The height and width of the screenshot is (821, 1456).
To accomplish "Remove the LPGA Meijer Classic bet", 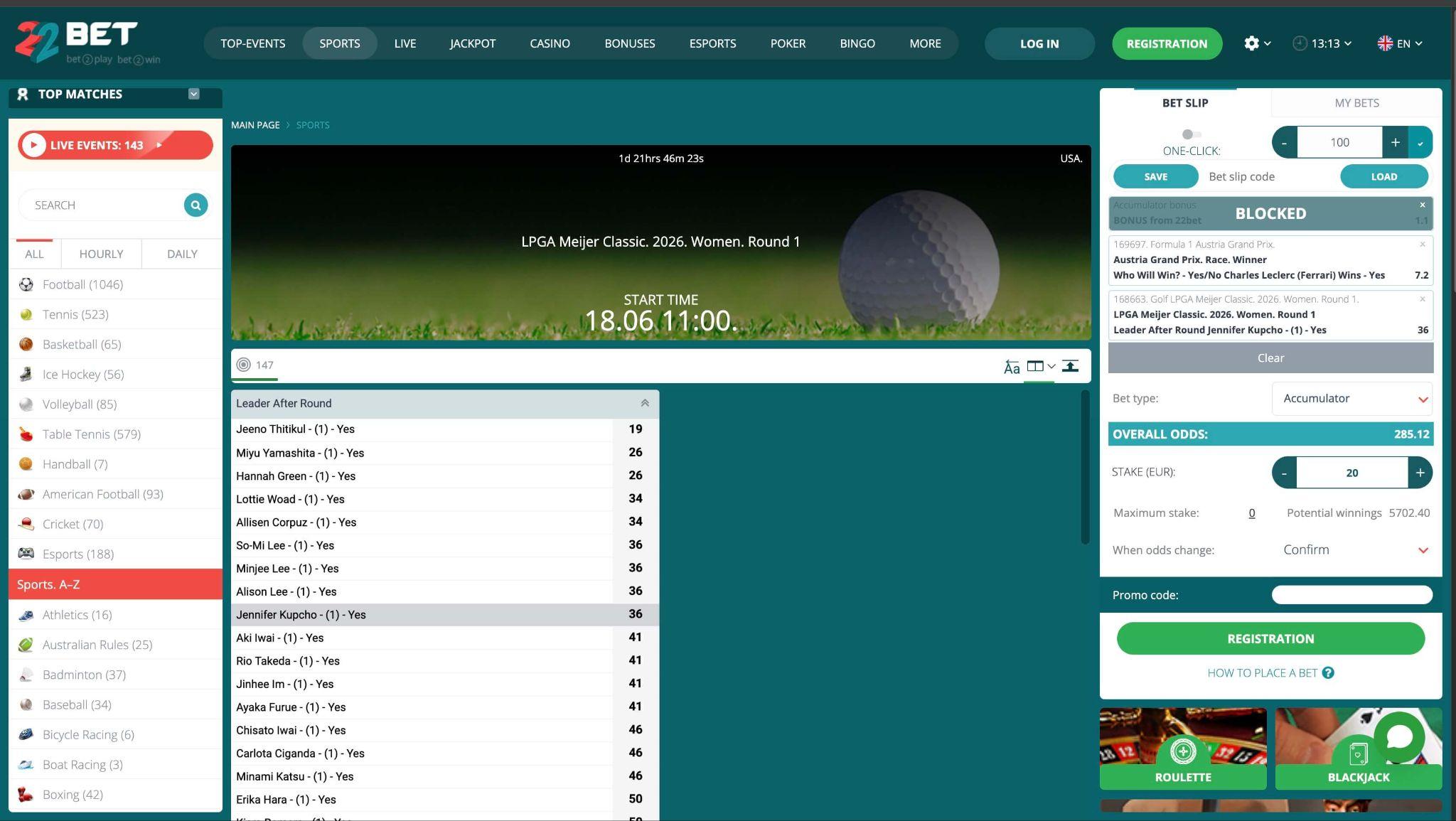I will tap(1423, 299).
